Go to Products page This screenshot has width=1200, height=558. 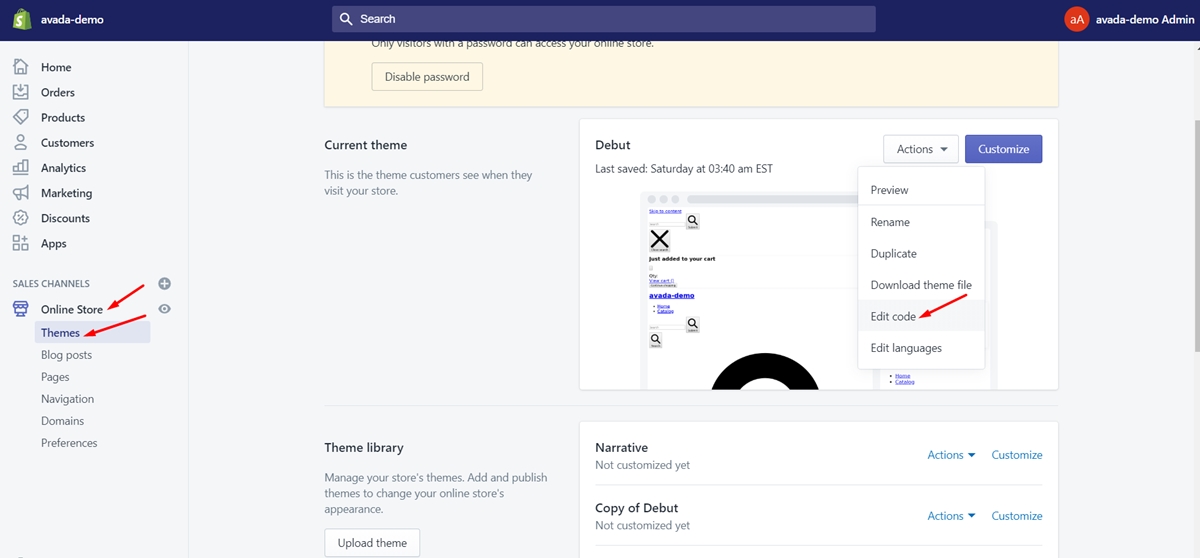pos(63,117)
